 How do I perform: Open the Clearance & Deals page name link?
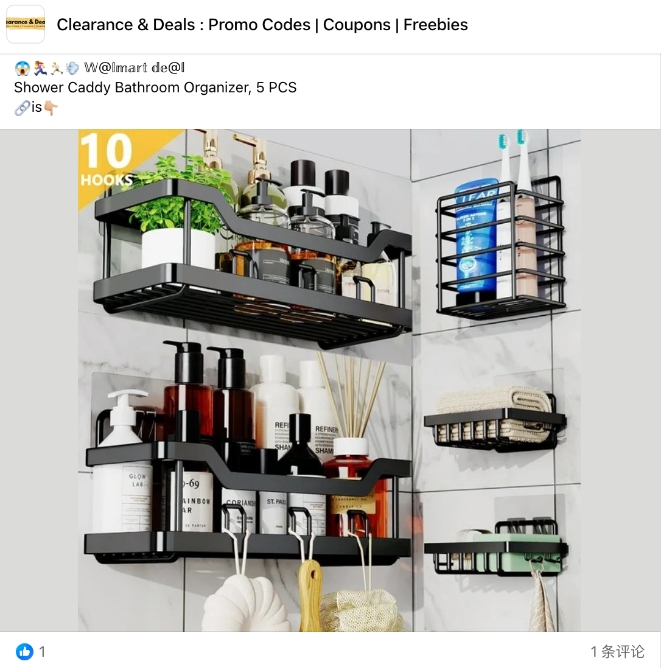click(262, 25)
